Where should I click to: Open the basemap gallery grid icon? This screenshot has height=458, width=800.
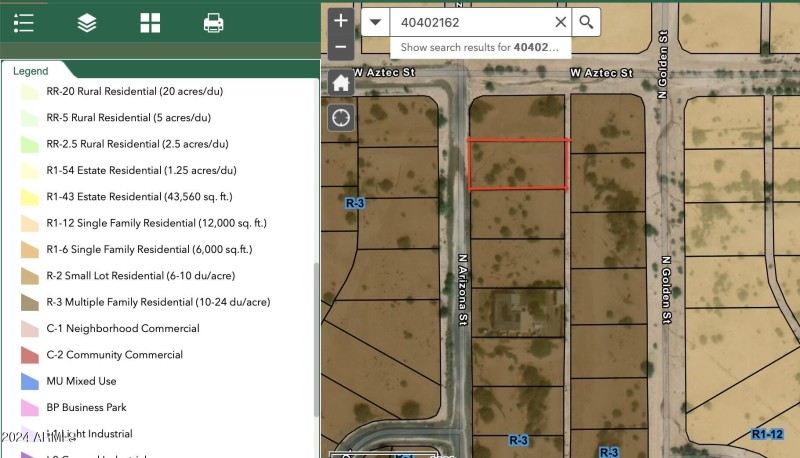click(150, 23)
